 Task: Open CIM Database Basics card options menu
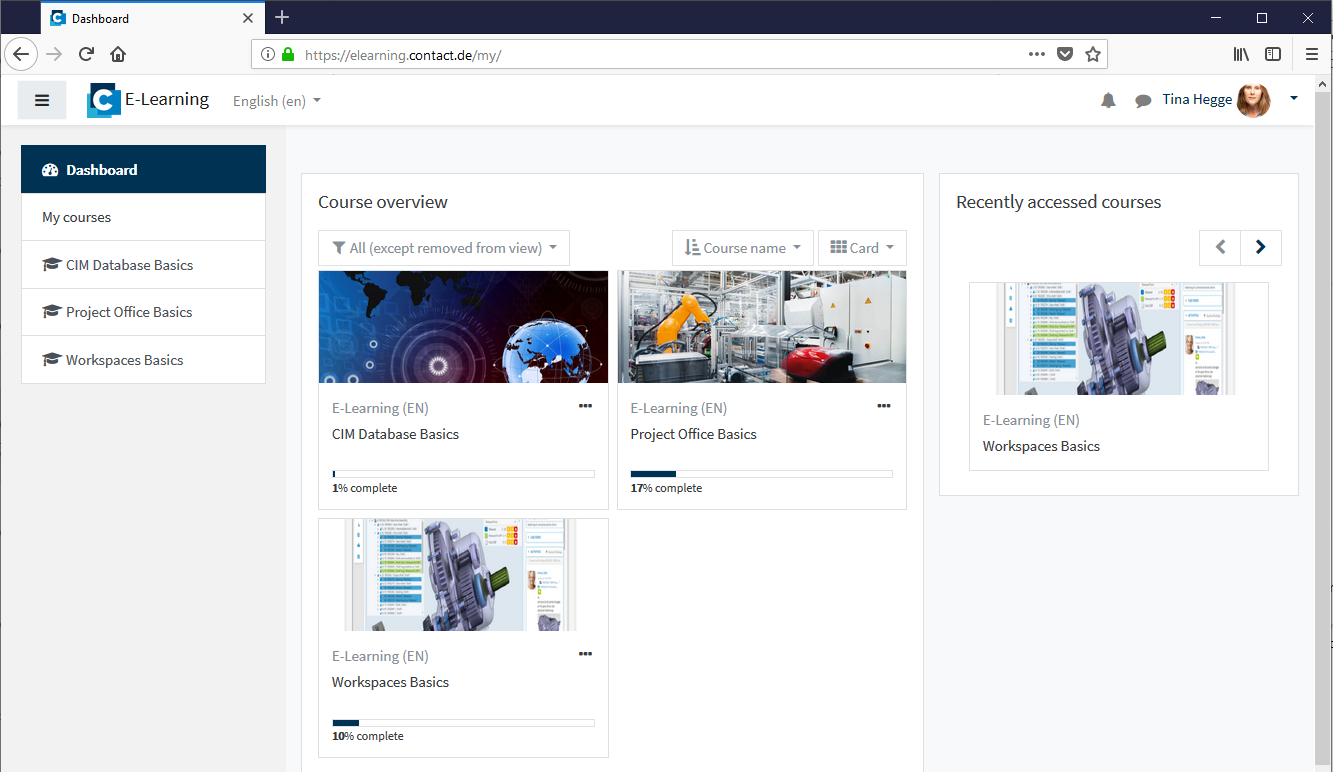click(x=585, y=406)
